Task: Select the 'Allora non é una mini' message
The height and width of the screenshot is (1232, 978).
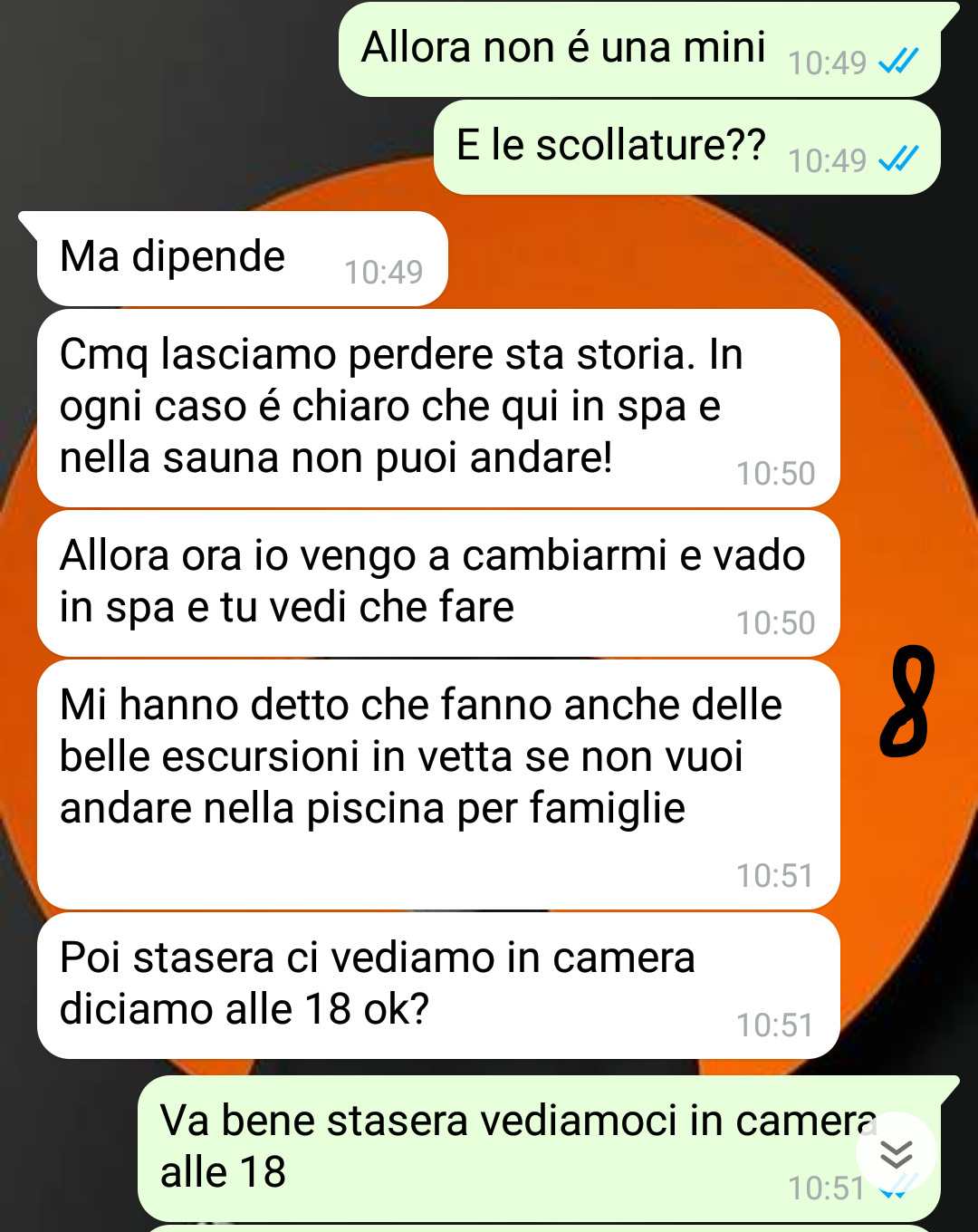Action: [639, 50]
